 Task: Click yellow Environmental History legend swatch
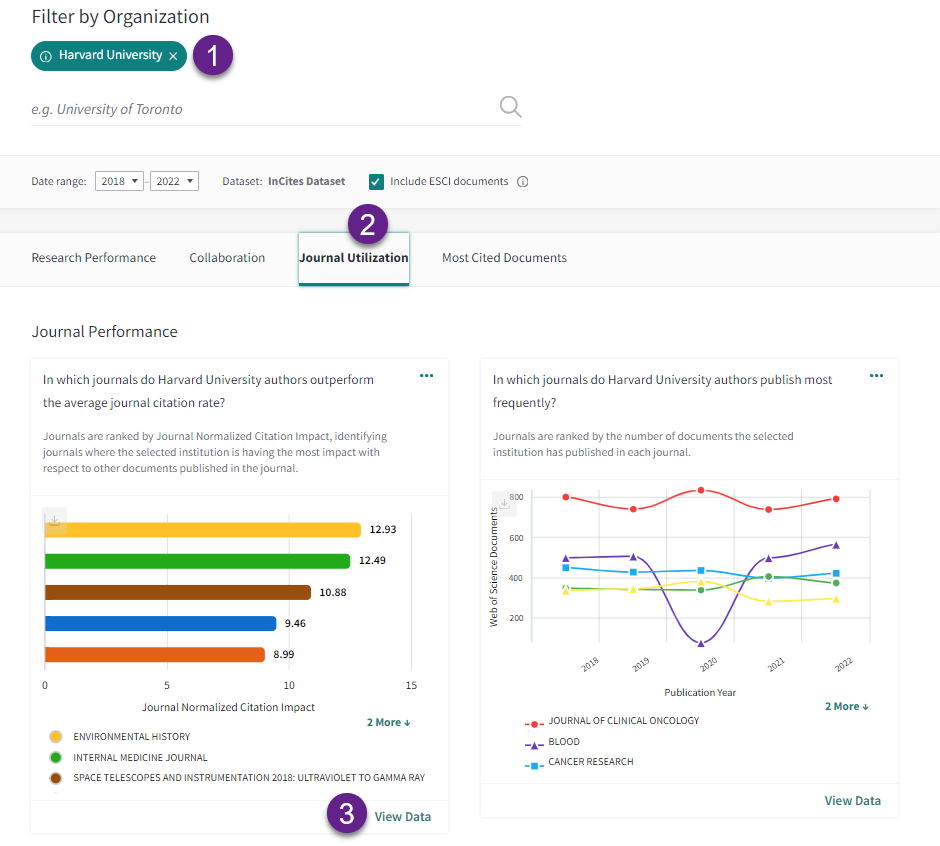56,736
